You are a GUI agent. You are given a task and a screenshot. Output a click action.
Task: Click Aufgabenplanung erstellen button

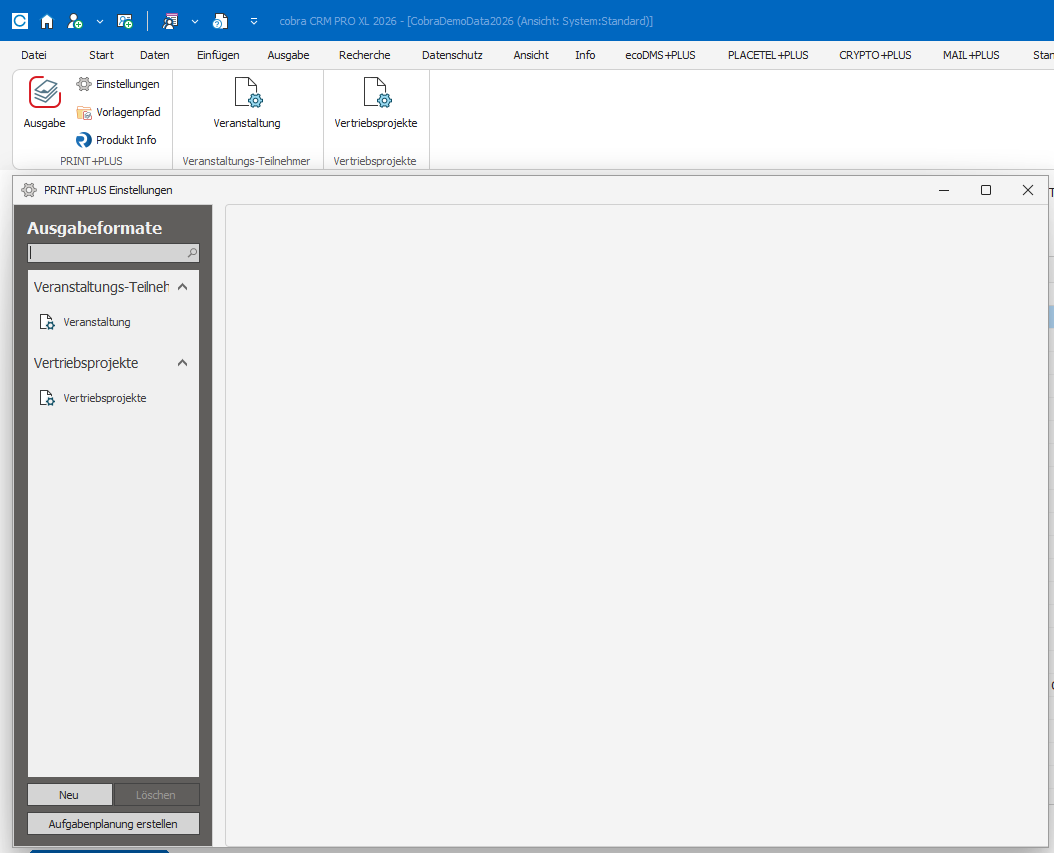113,823
